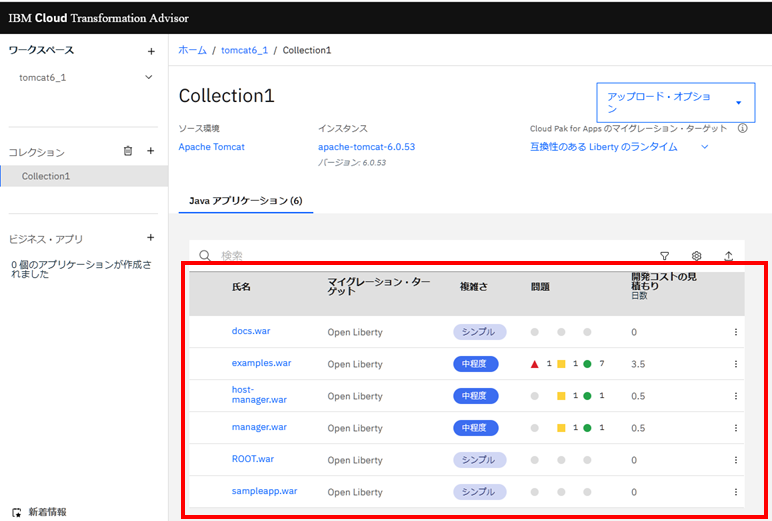Open the 新着情報 what's new icon
Screen dimensions: 772x521
click(x=17, y=512)
